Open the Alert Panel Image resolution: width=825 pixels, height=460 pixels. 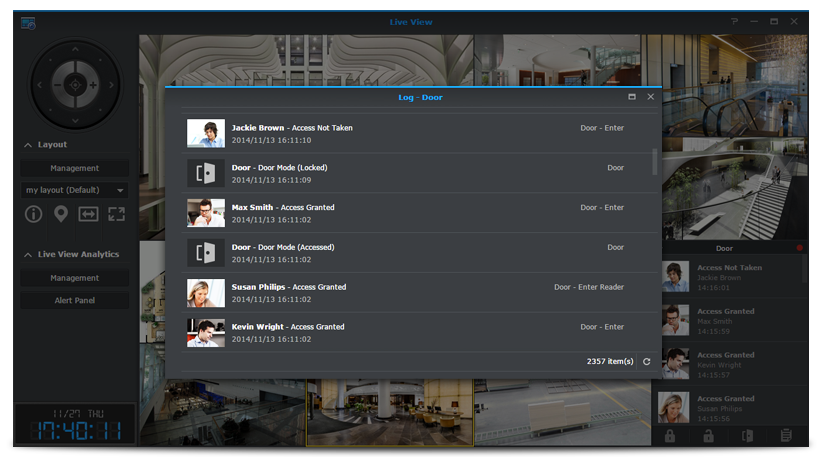(x=75, y=300)
